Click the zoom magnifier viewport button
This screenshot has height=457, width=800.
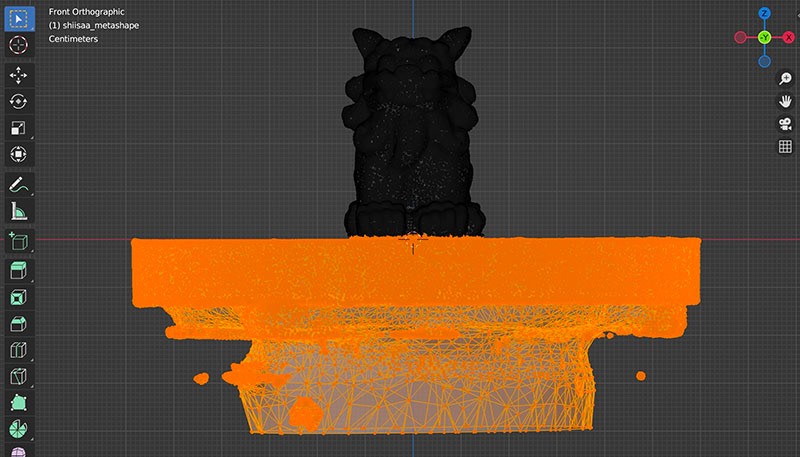pyautogui.click(x=785, y=79)
